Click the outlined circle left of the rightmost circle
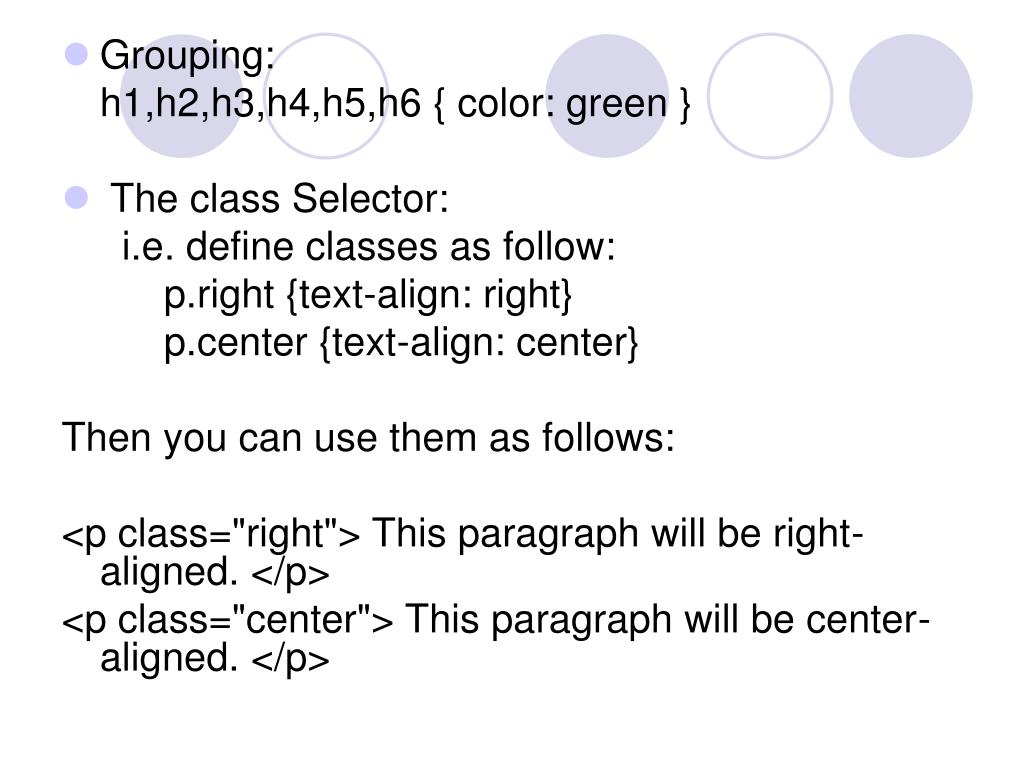Viewport: 1024px width, 768px height. coord(770,96)
